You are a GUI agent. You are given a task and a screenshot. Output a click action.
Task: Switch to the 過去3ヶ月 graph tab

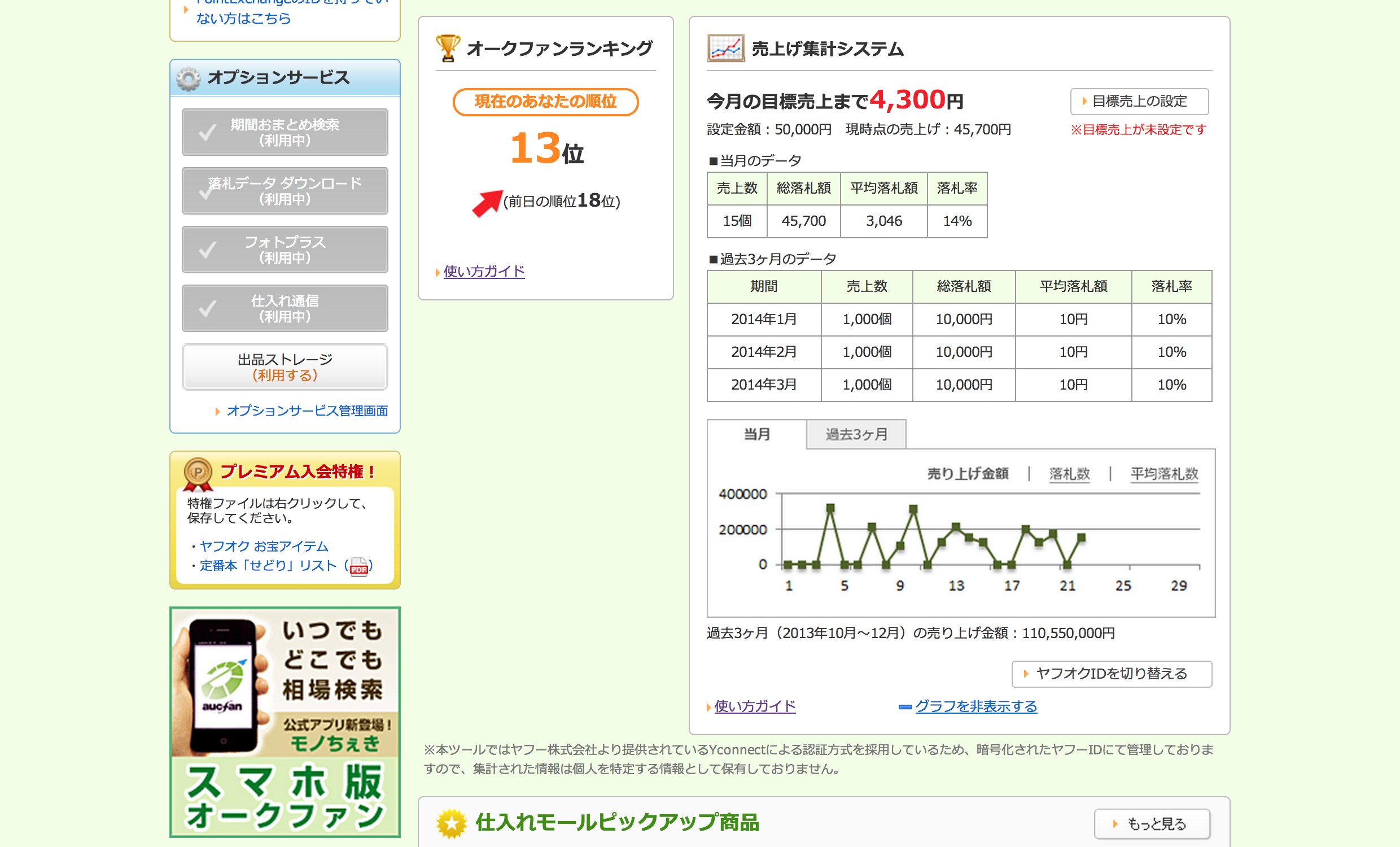coord(856,435)
